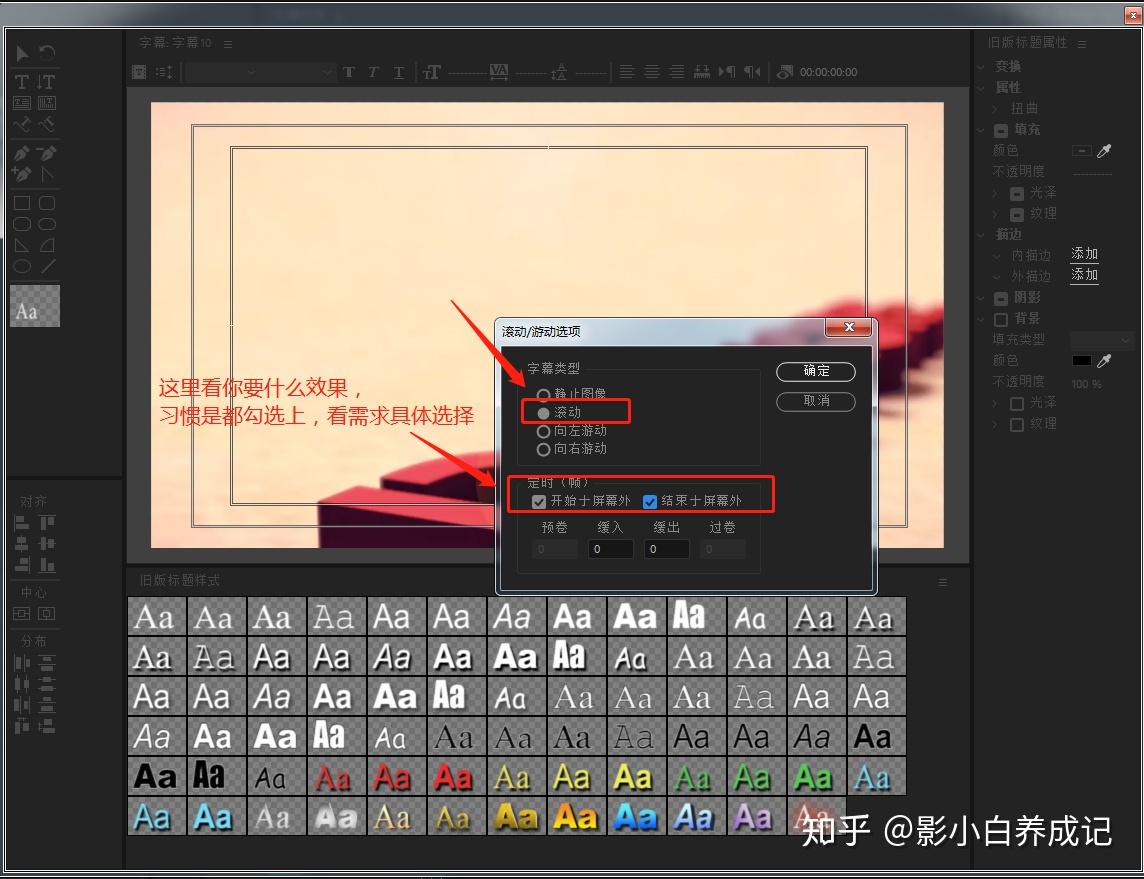Open the 填充类型 dropdown
Image resolution: width=1144 pixels, height=879 pixels.
click(1100, 340)
